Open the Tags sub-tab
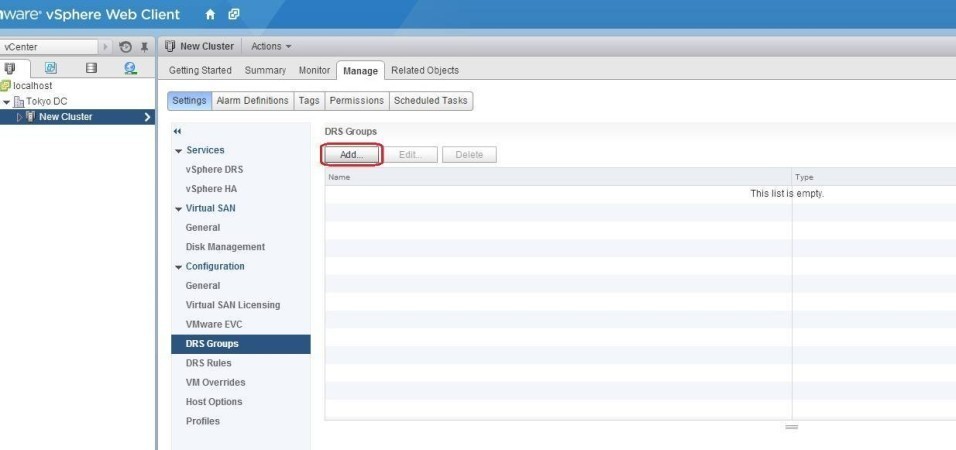The height and width of the screenshot is (450, 956). coord(309,101)
